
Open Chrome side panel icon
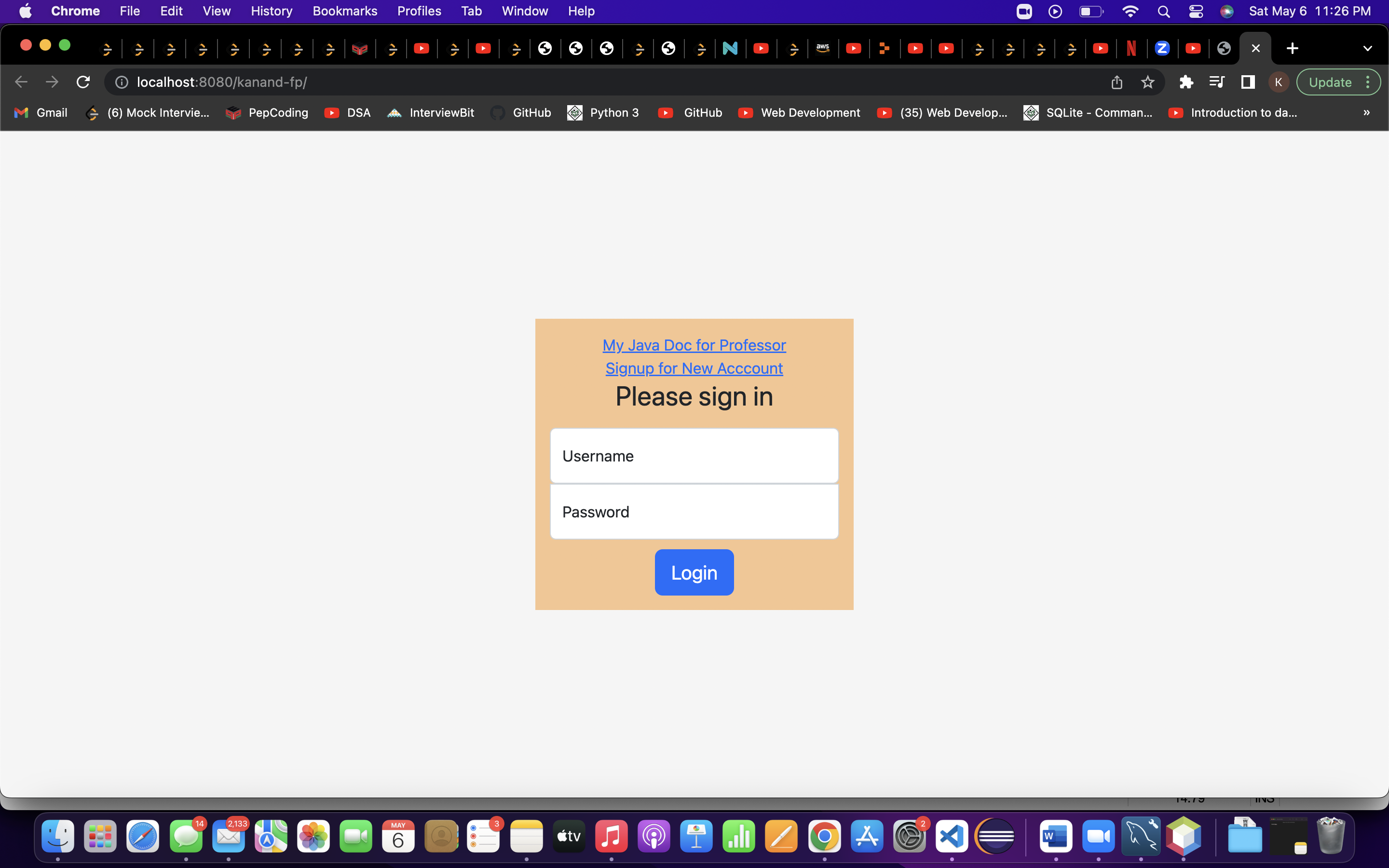(x=1247, y=82)
